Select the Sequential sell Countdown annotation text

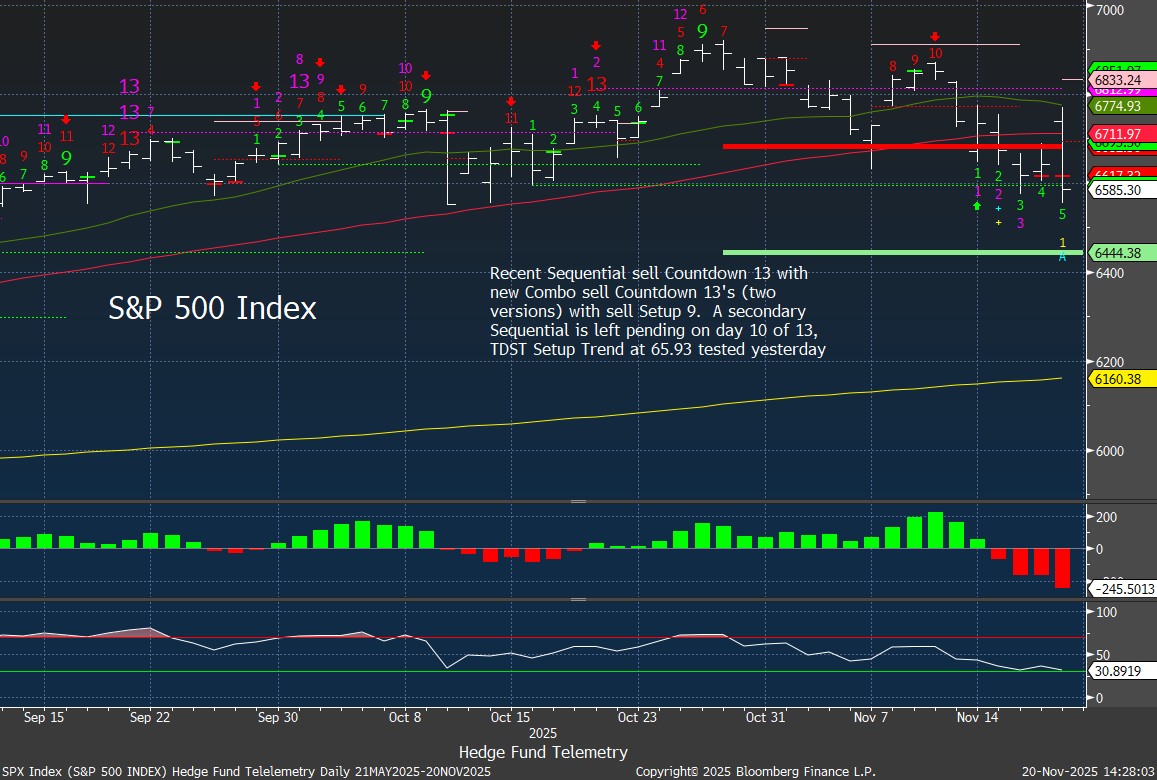click(x=657, y=311)
